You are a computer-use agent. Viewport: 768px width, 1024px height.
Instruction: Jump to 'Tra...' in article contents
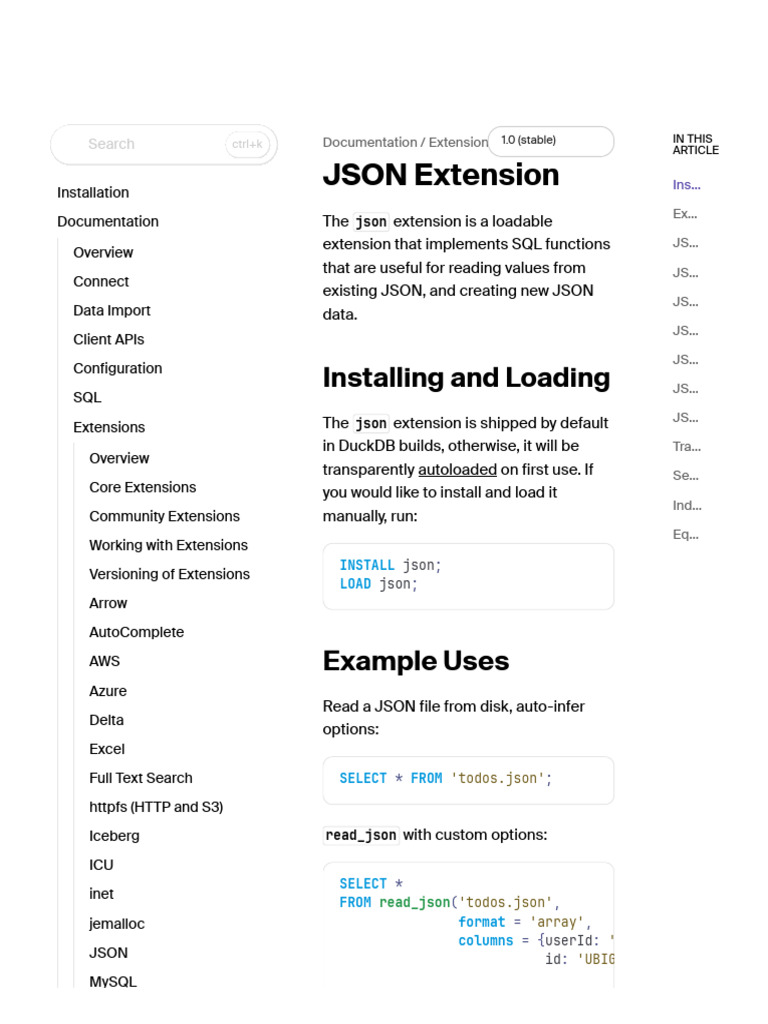(x=686, y=446)
